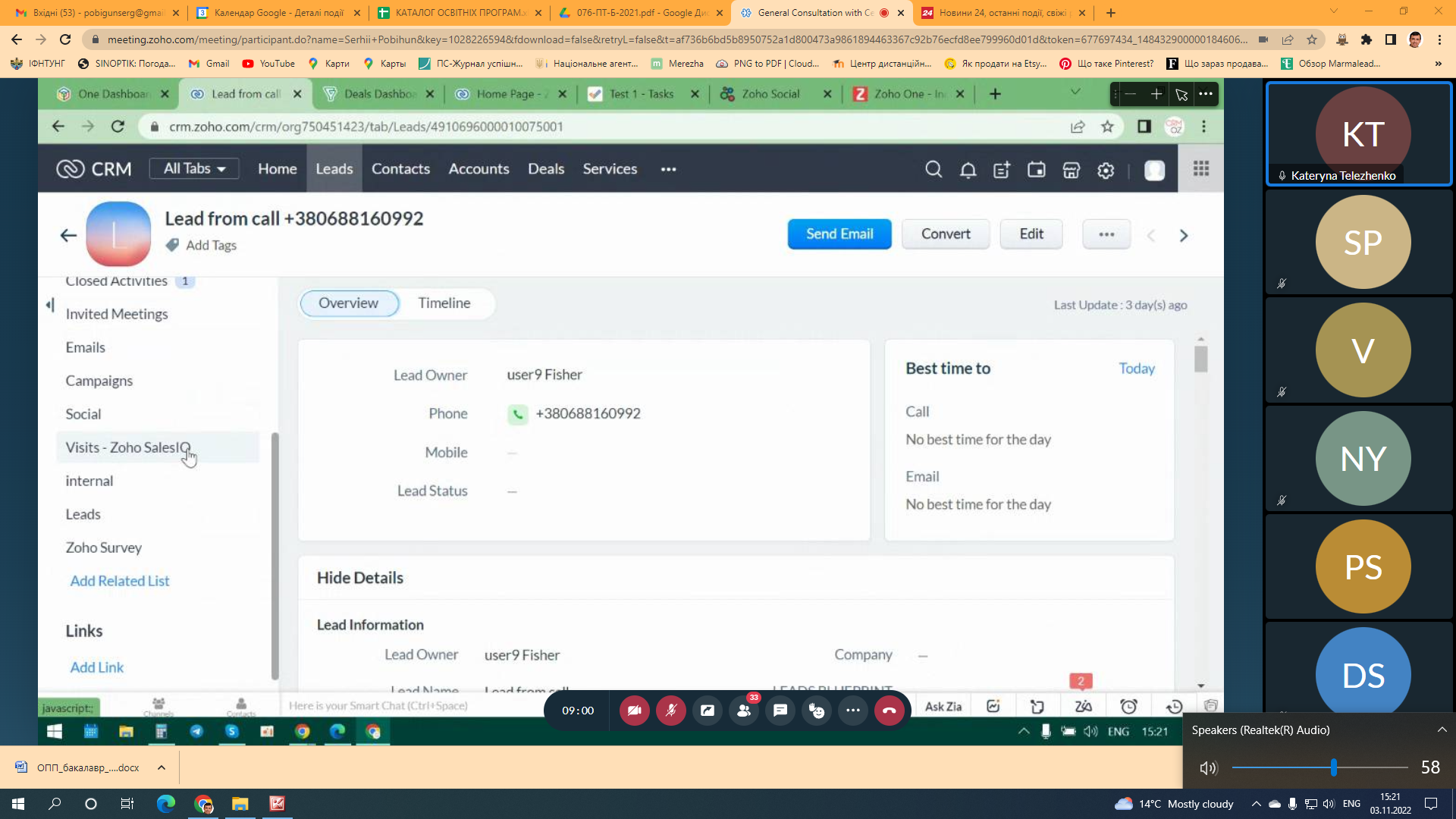Expand hidden notification icons in system tray
Image resolution: width=1456 pixels, height=819 pixels.
(1256, 804)
